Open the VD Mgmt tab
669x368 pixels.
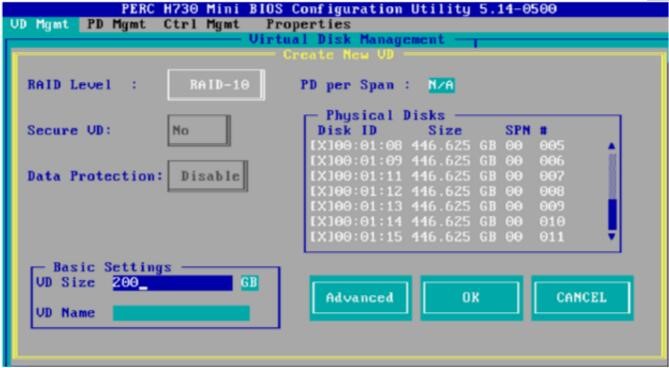coord(40,24)
